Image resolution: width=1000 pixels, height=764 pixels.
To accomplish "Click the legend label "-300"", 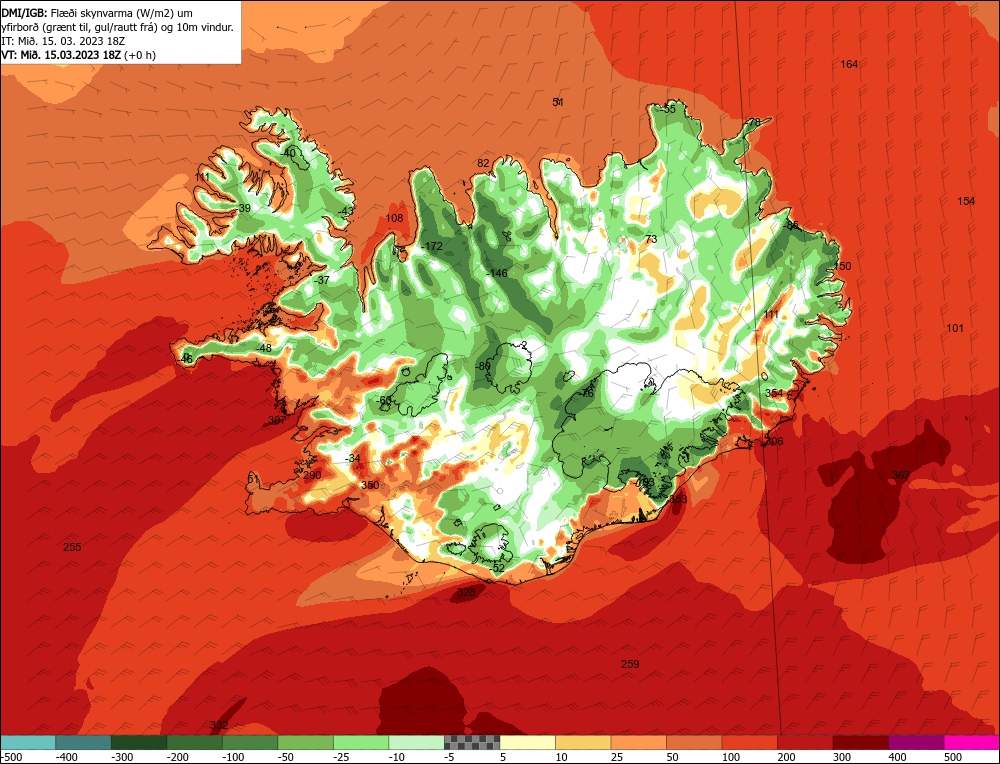I will [122, 757].
